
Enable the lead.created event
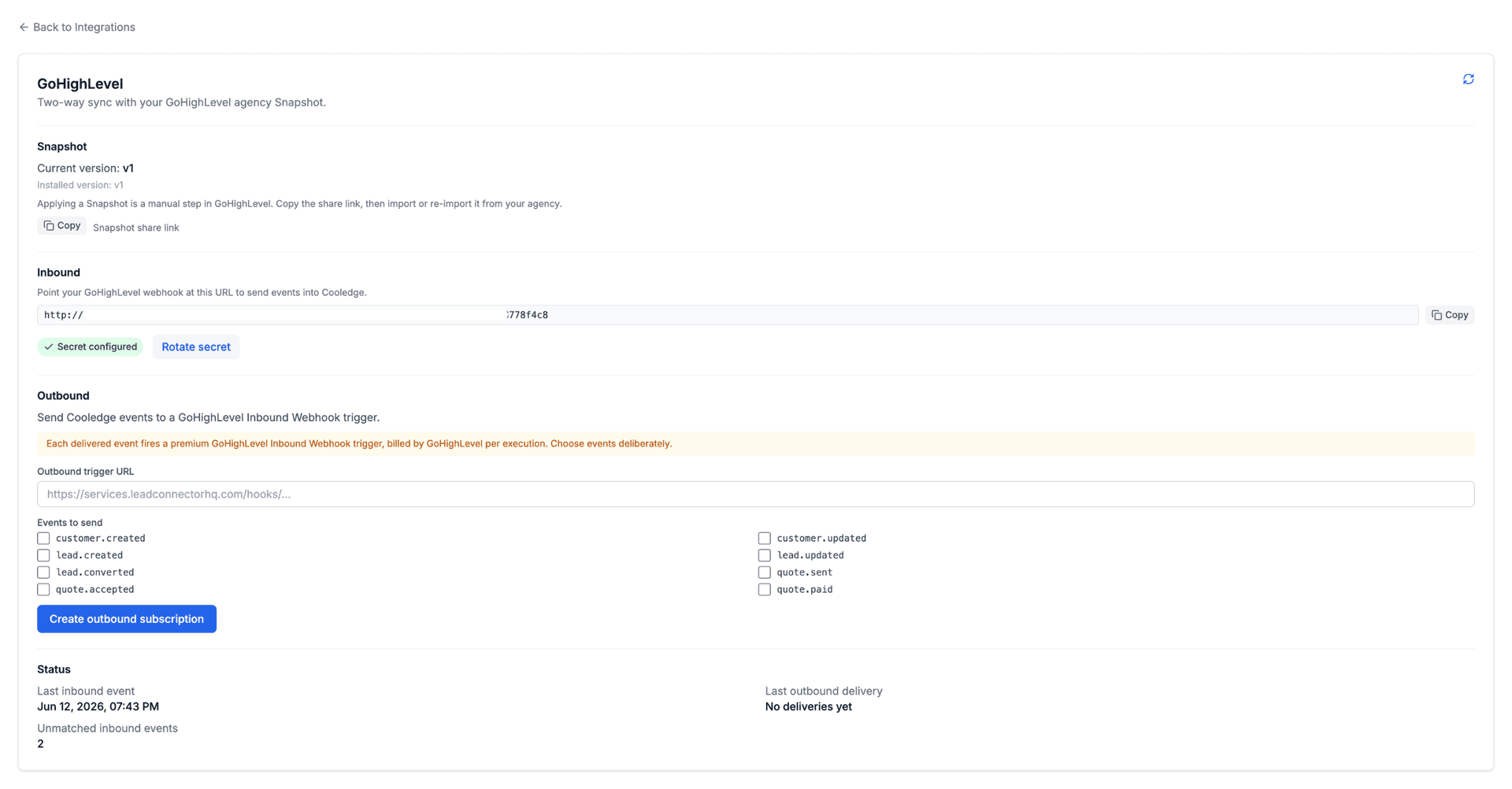tap(43, 555)
